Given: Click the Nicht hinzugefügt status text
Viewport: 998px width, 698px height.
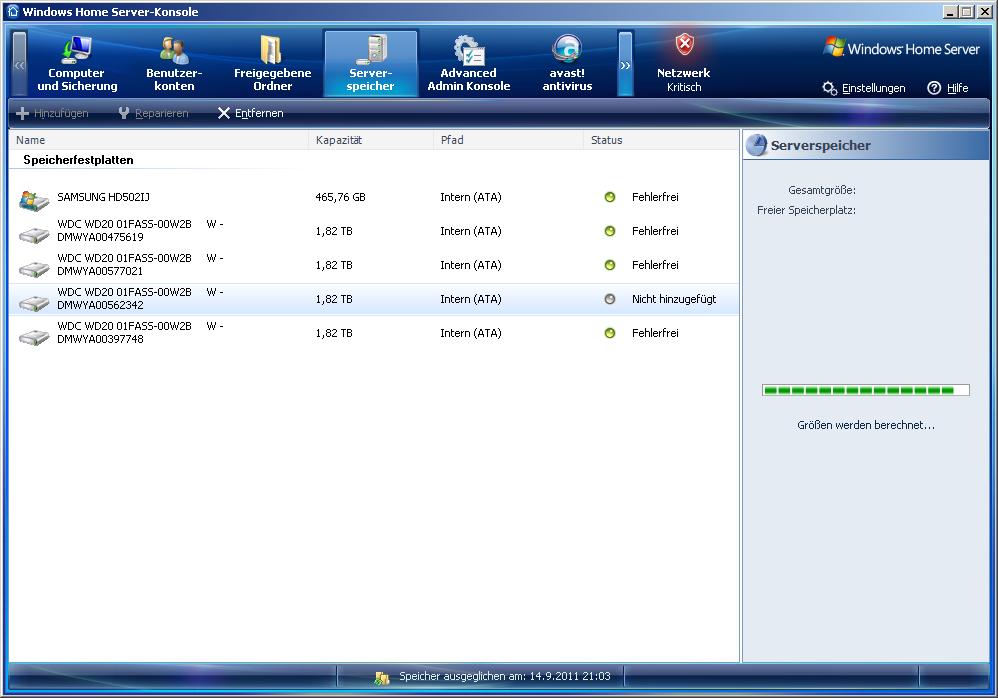Looking at the screenshot, I should point(674,299).
